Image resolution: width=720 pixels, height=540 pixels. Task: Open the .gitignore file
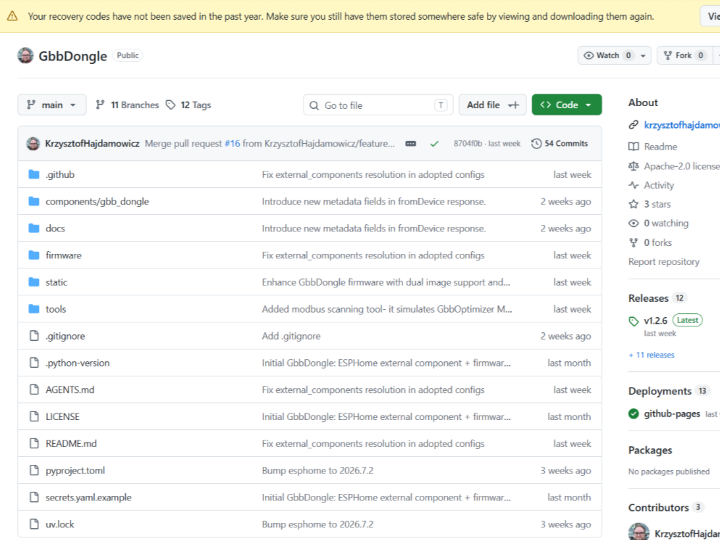click(x=65, y=336)
